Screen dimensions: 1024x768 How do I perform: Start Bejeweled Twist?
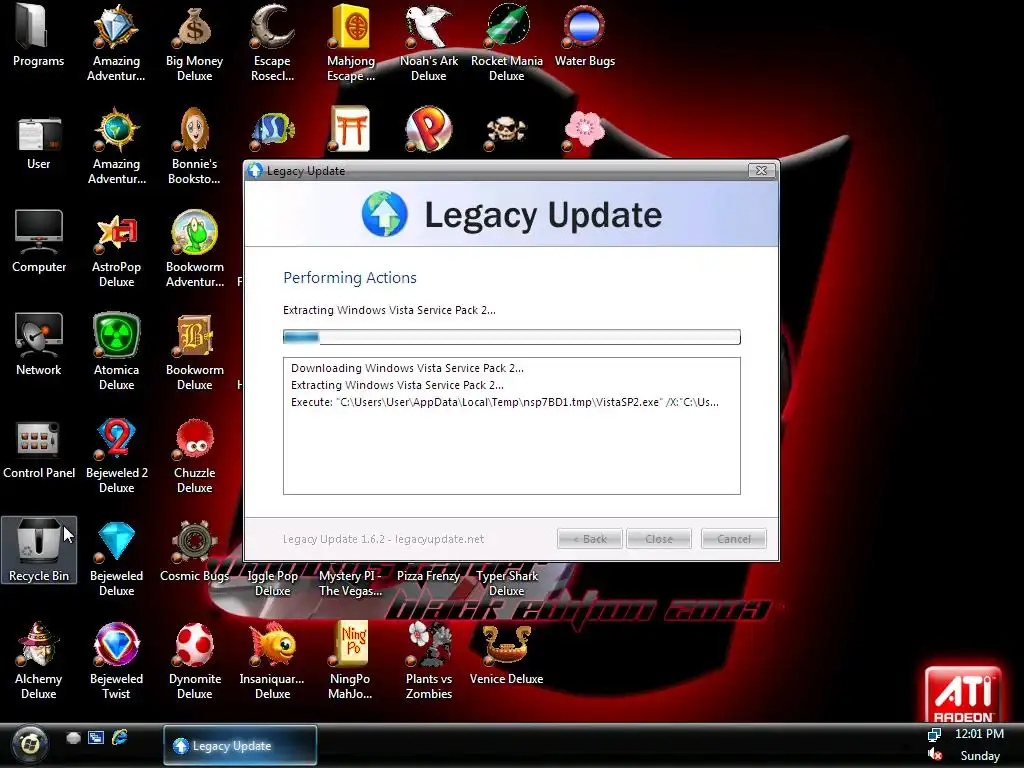coord(116,661)
